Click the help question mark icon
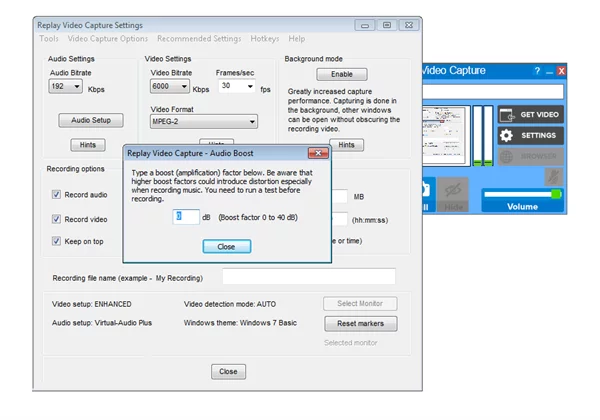600x420 pixels. click(x=537, y=71)
